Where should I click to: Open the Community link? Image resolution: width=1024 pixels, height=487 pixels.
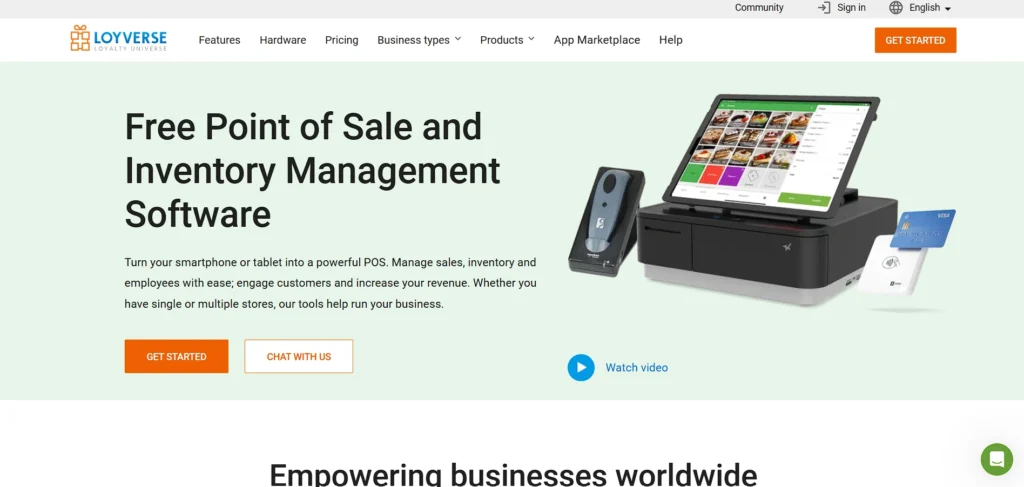(x=759, y=8)
